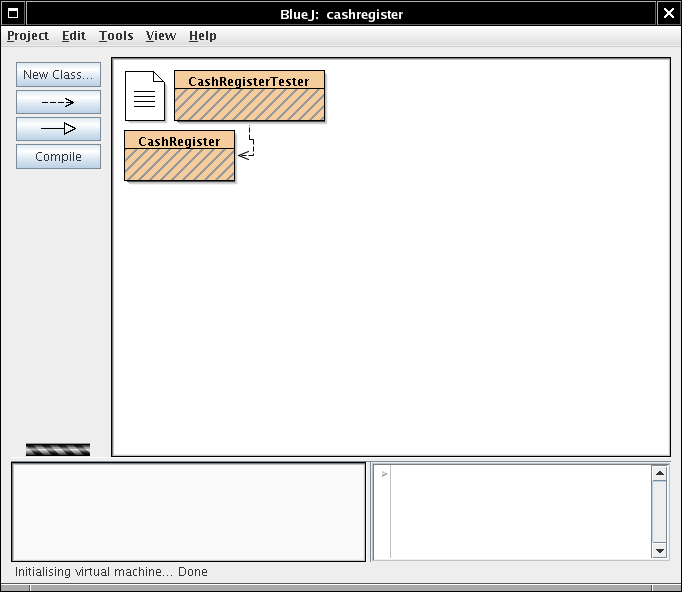Screen dimensions: 682x592
Task: Click the dashed dependency arrow between classes
Action: coord(252,141)
